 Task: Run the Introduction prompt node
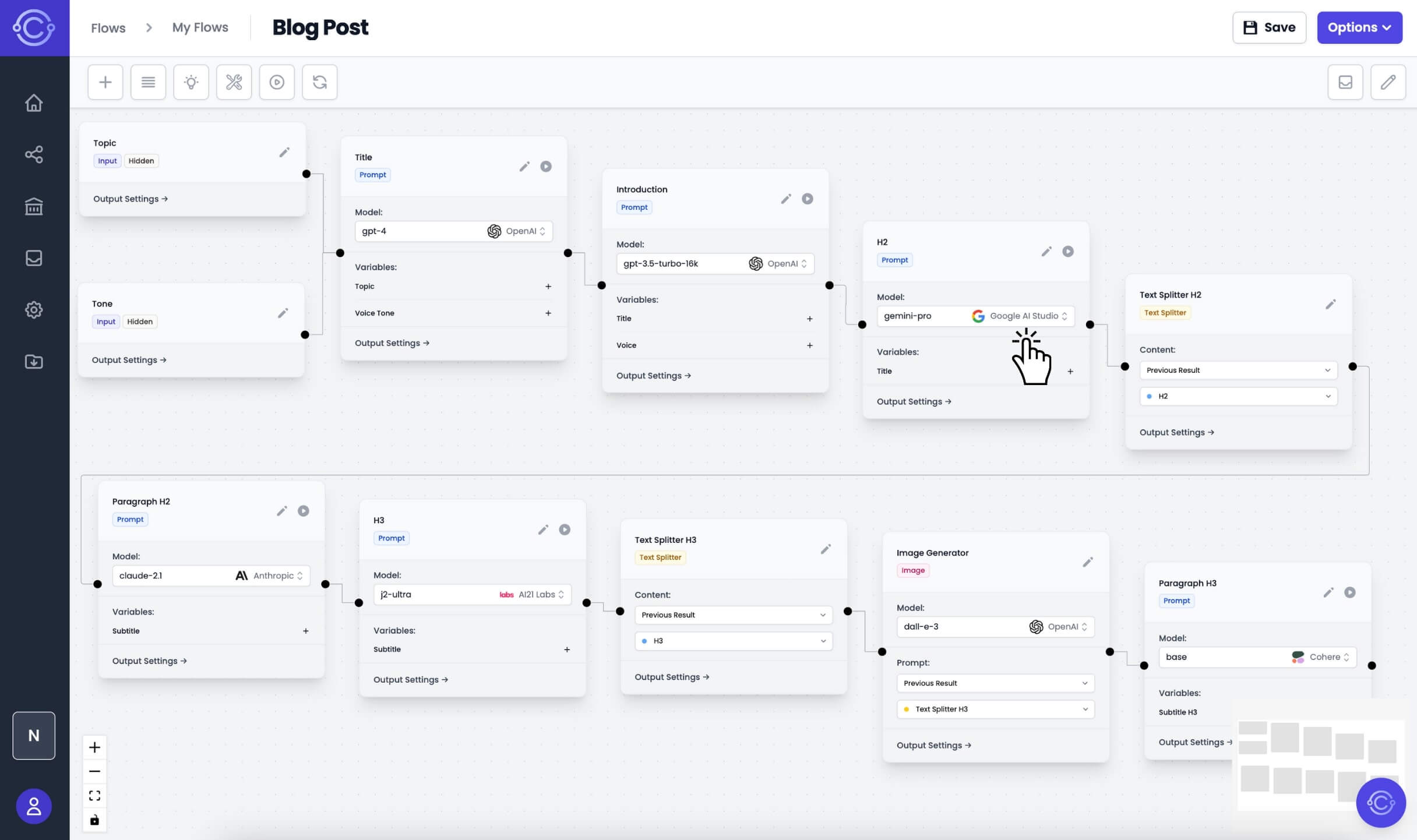(807, 199)
